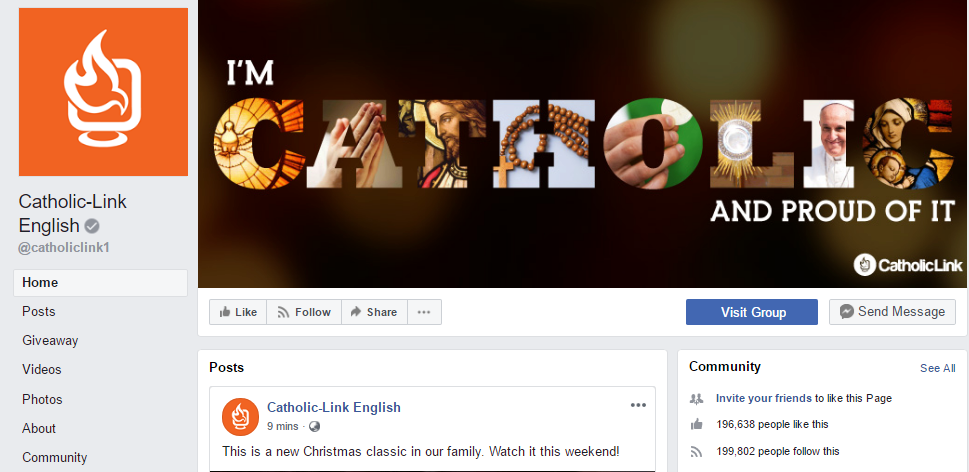Click the Like thumbs-up button
Screen dimensions: 969x472
238,312
